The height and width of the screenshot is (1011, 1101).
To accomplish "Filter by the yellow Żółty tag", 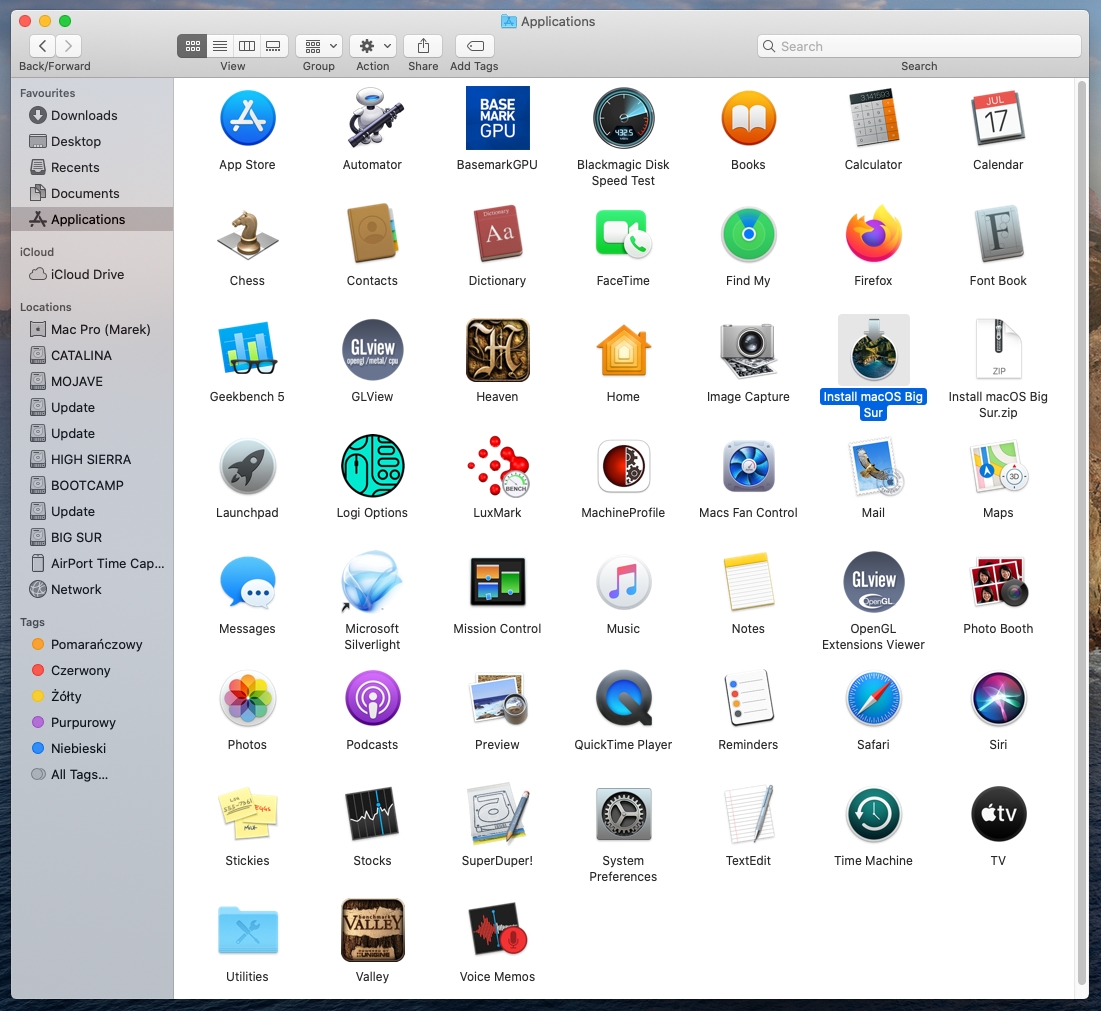I will point(93,696).
